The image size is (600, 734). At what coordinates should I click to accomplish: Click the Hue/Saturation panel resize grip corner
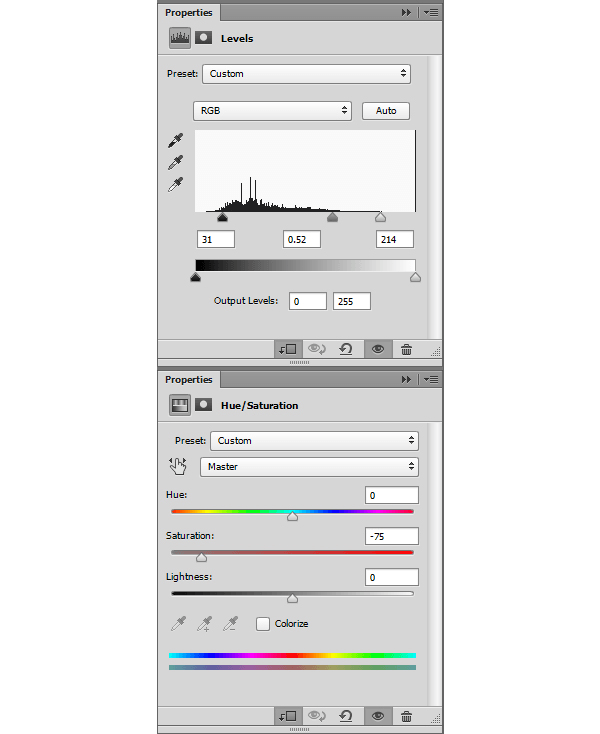436,719
